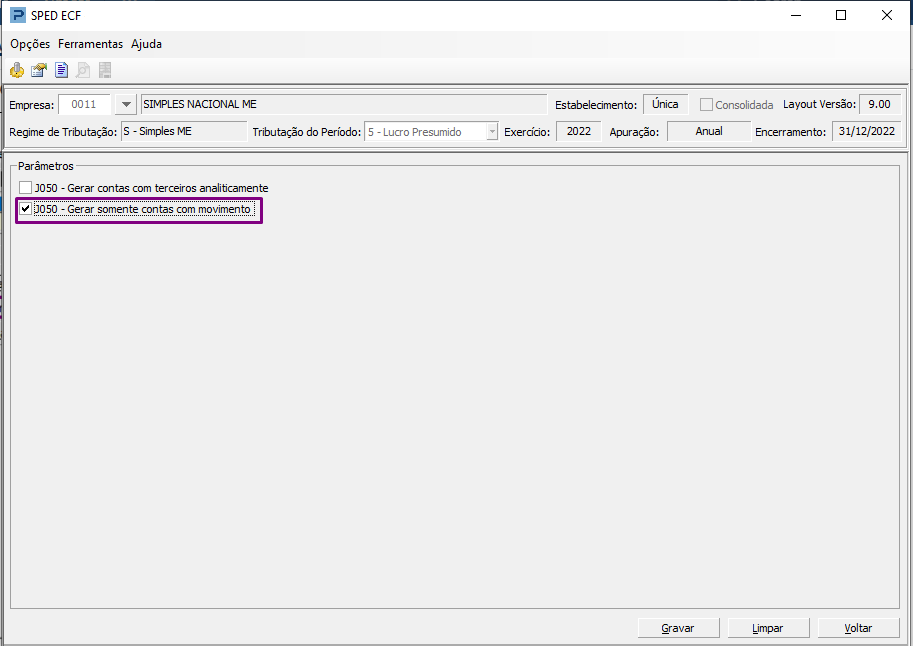913x646 pixels.
Task: Click the blue document lines toolbar icon
Action: (61, 70)
